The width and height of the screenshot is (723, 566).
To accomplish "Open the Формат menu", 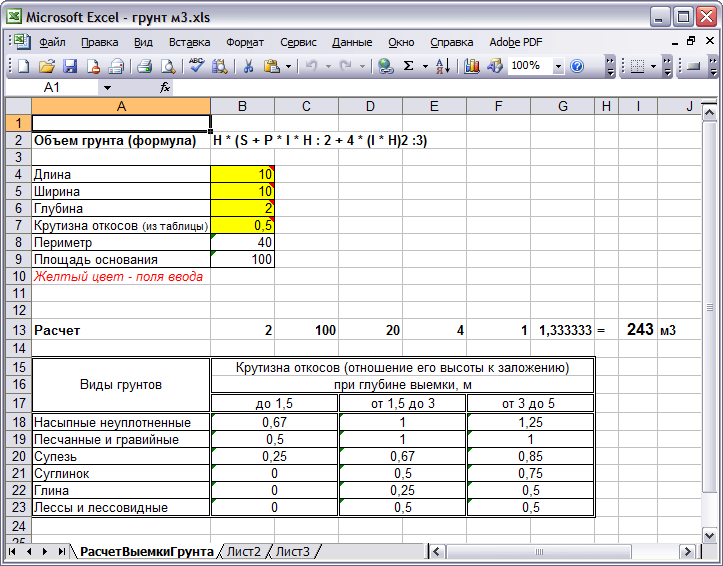I will click(x=245, y=42).
